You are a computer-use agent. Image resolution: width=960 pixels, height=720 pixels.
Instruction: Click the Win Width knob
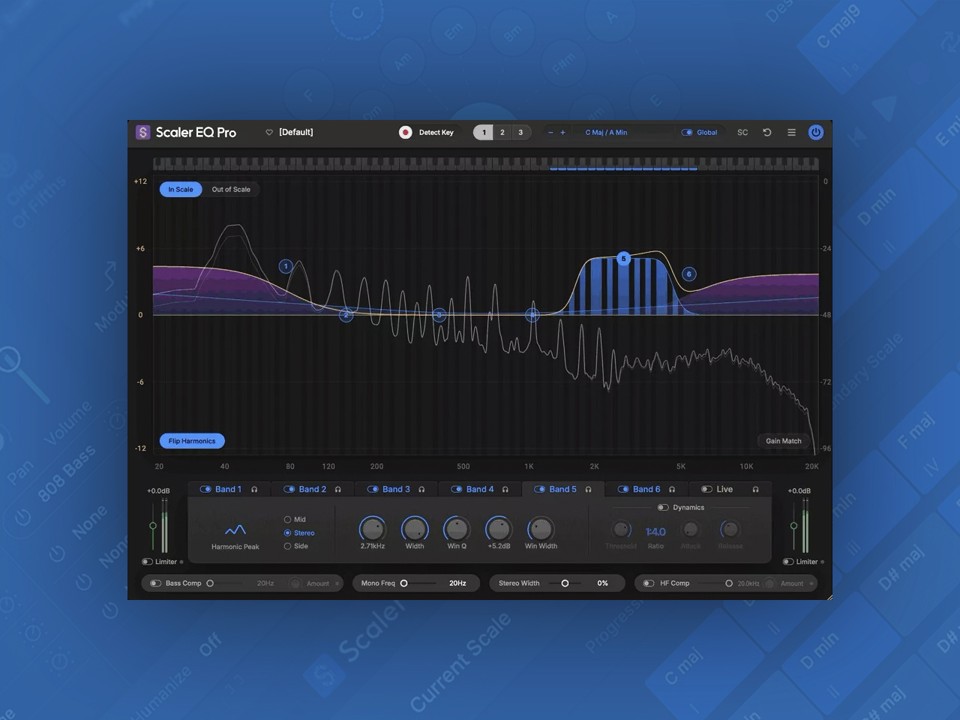pyautogui.click(x=541, y=529)
